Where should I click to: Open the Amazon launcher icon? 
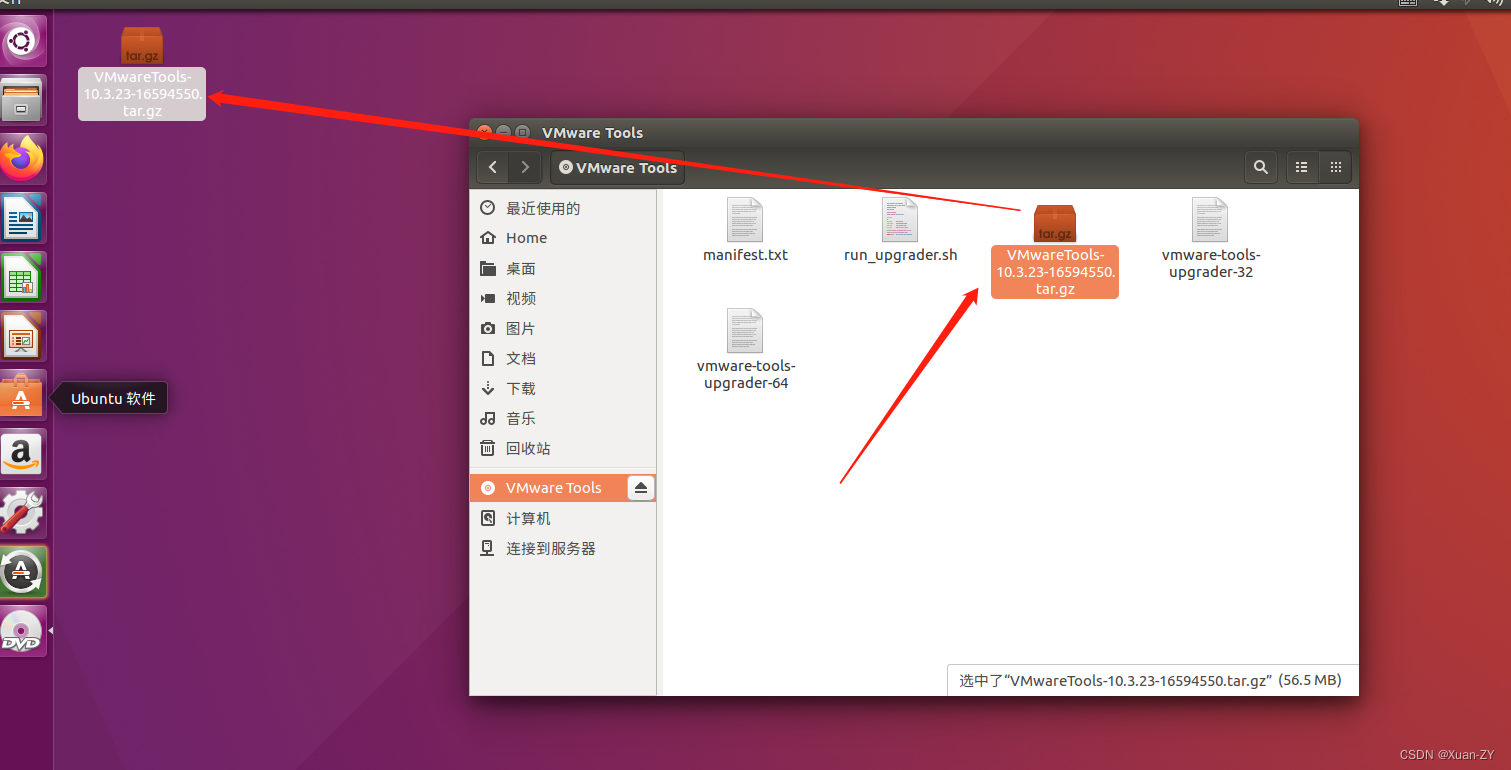tap(22, 454)
